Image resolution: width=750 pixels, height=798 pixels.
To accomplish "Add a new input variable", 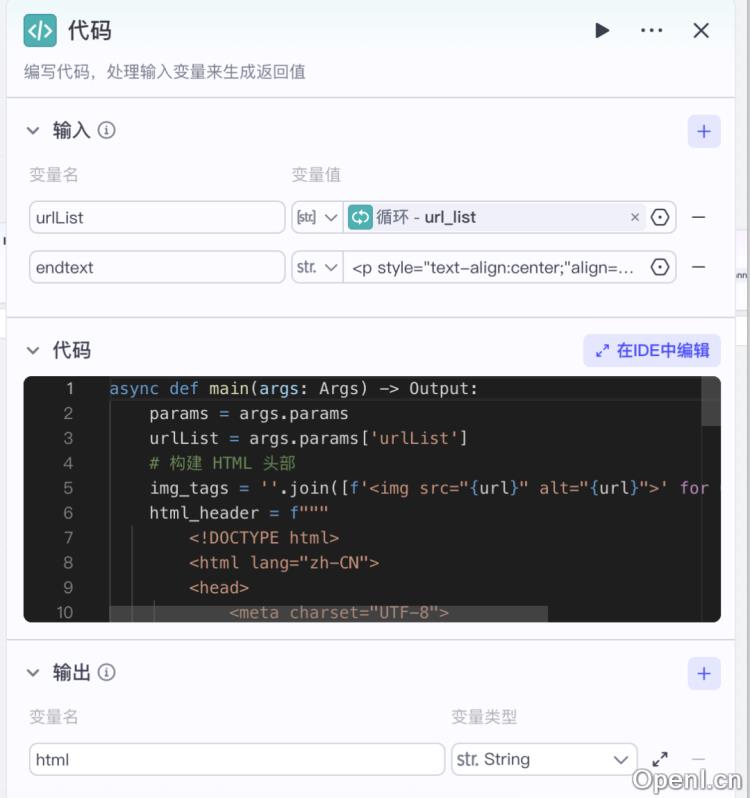I will [x=704, y=131].
